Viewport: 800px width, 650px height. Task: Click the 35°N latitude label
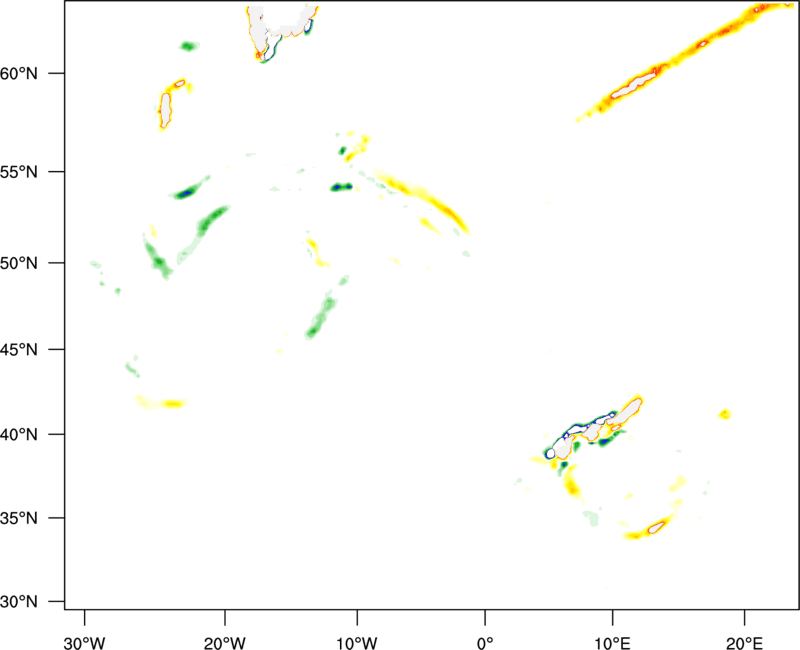19,518
